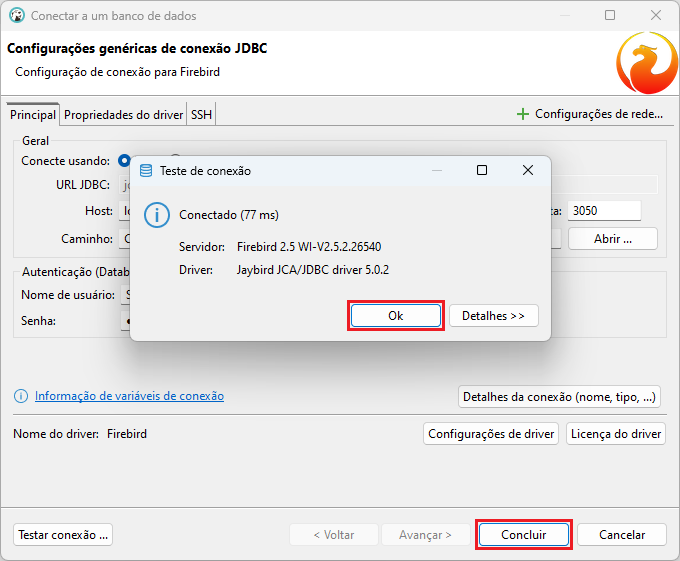Select the first Conecte usando radio button
680x561 pixels.
124,161
